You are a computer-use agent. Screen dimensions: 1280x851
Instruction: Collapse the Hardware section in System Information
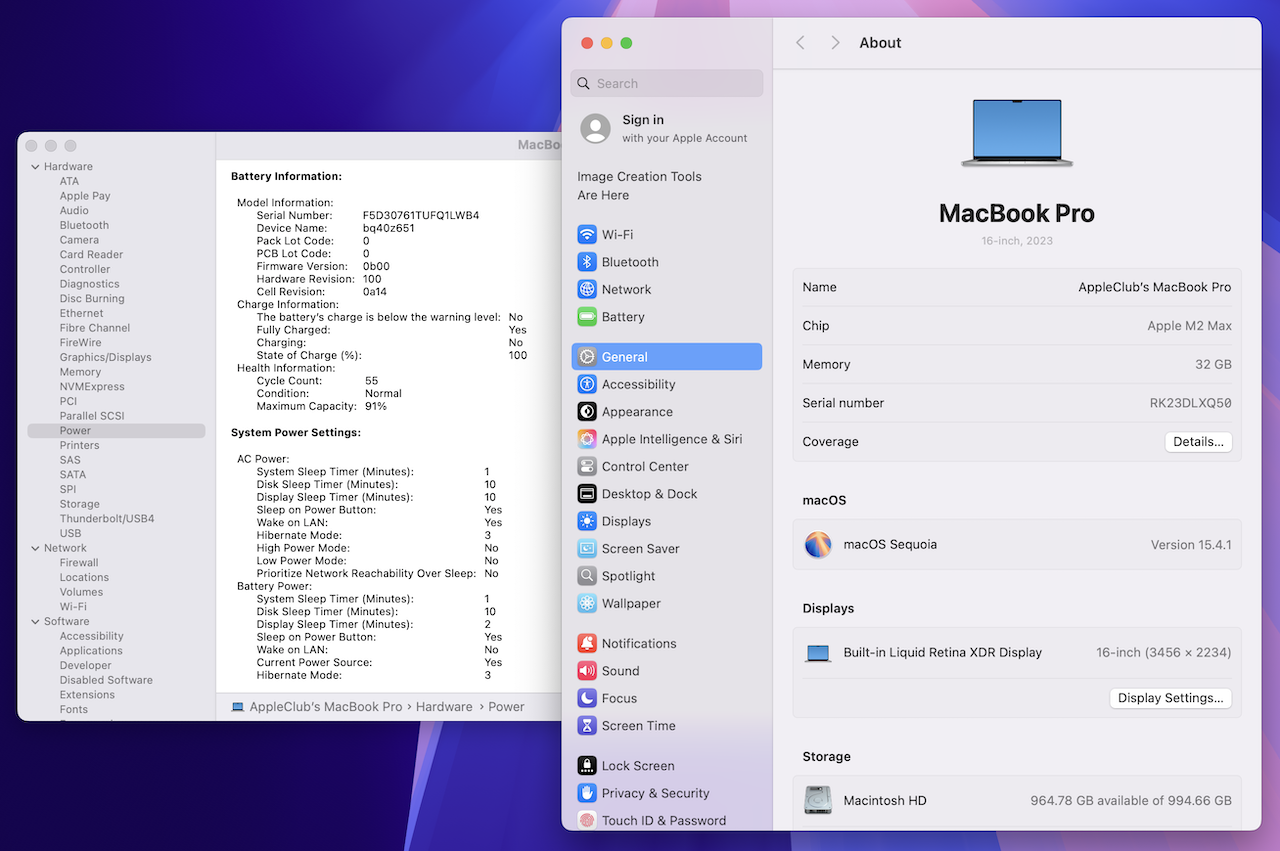tap(36, 167)
